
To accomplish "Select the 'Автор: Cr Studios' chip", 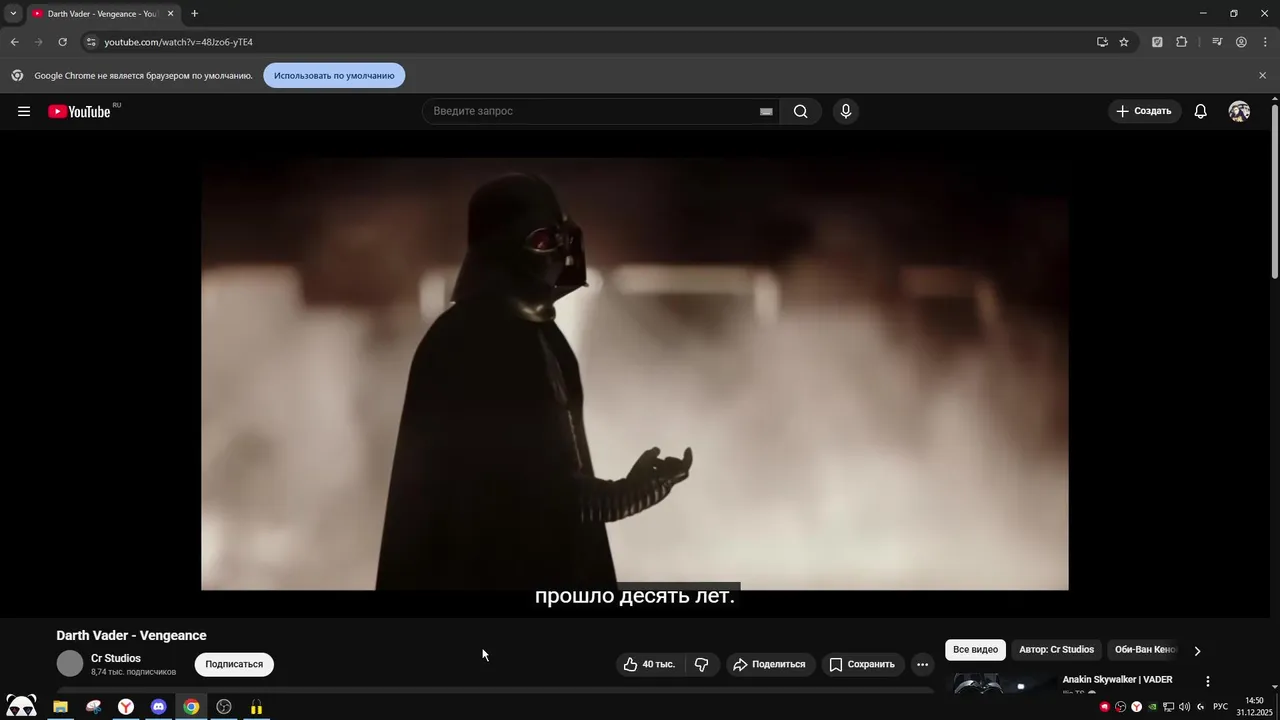I will coord(1056,650).
